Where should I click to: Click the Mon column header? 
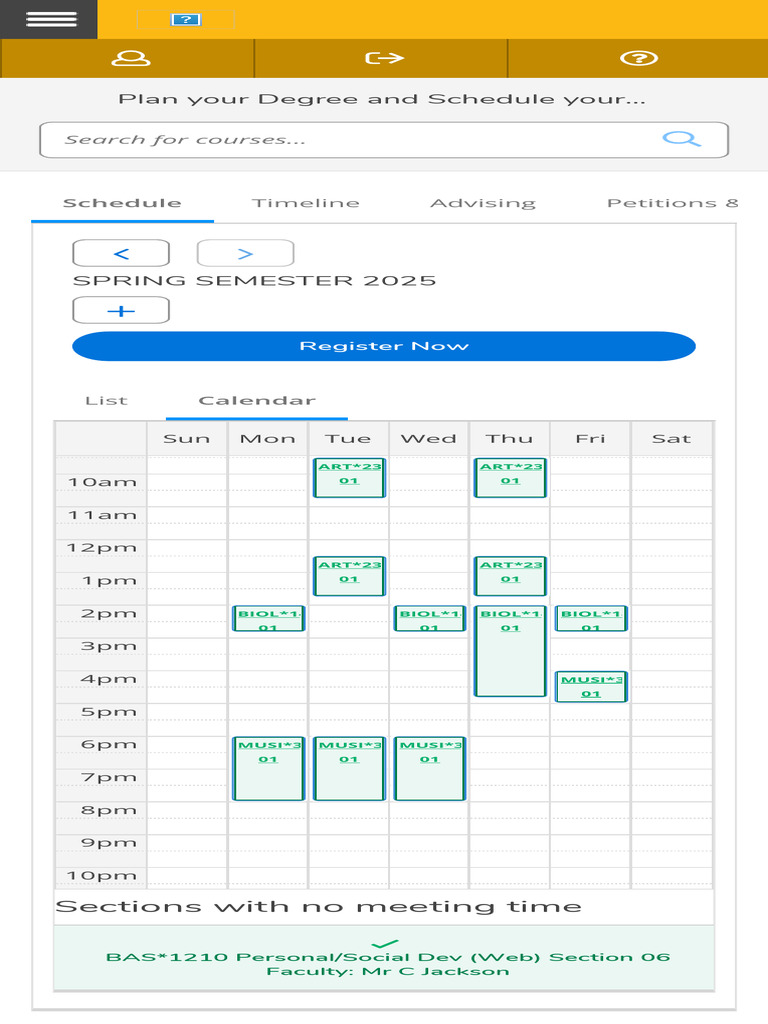[268, 439]
